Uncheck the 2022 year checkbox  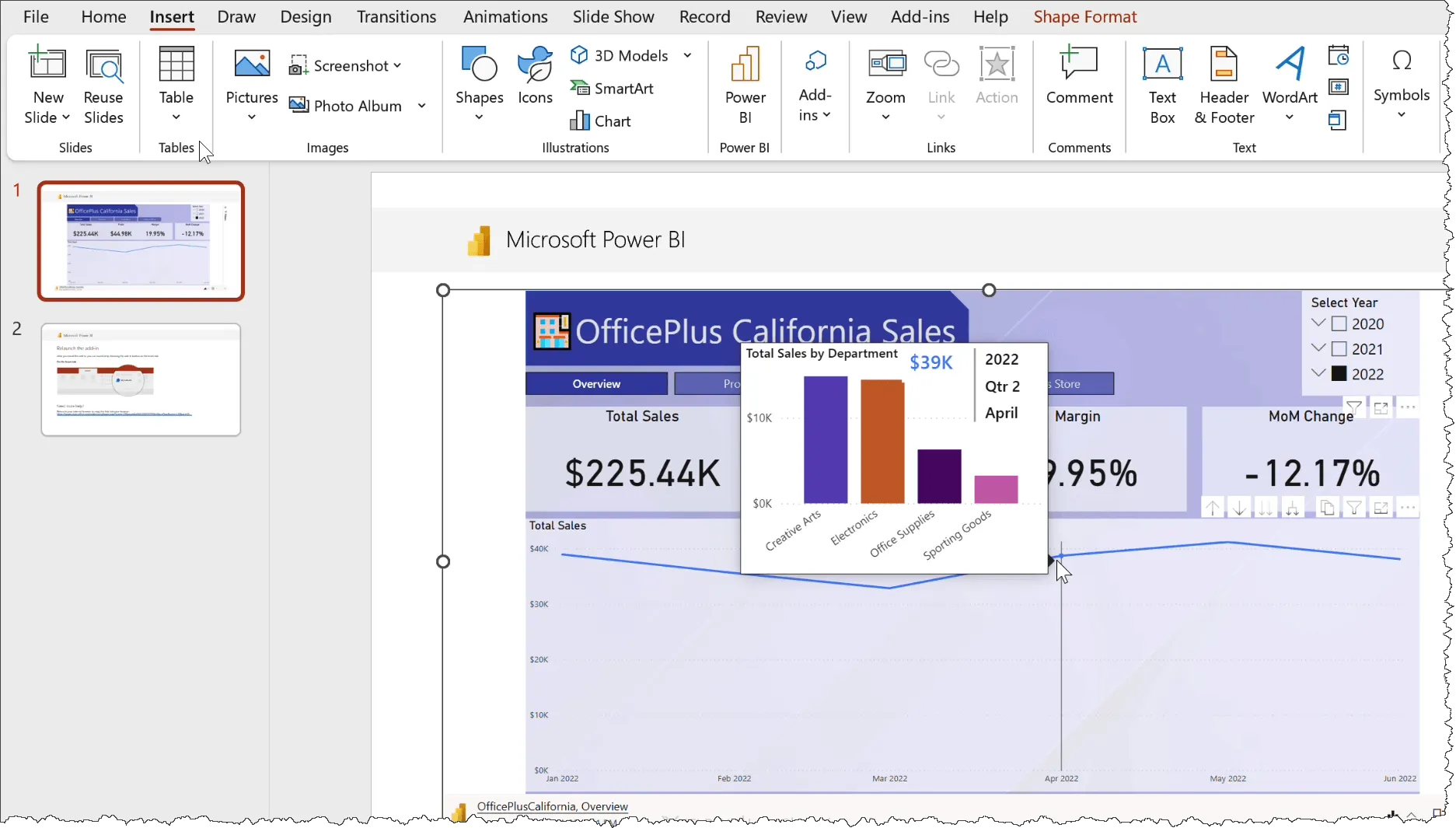tap(1339, 374)
